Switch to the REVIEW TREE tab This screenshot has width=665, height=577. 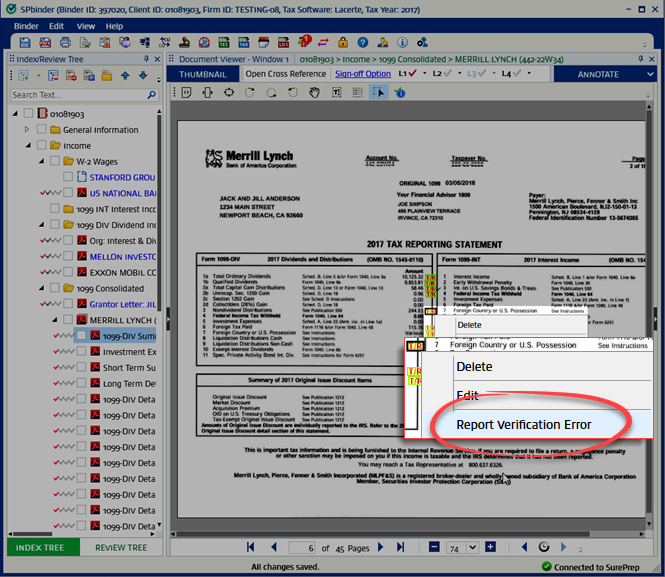(x=121, y=547)
